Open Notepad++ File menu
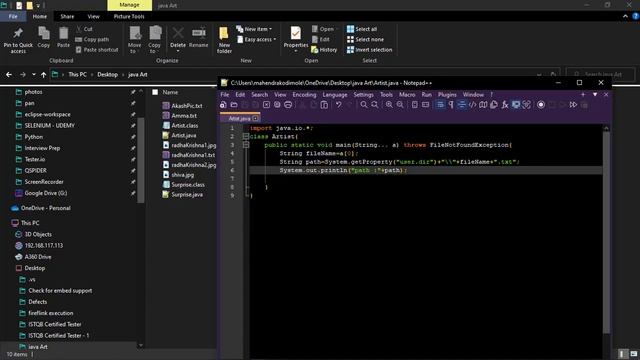This screenshot has width=640, height=360. (x=224, y=95)
